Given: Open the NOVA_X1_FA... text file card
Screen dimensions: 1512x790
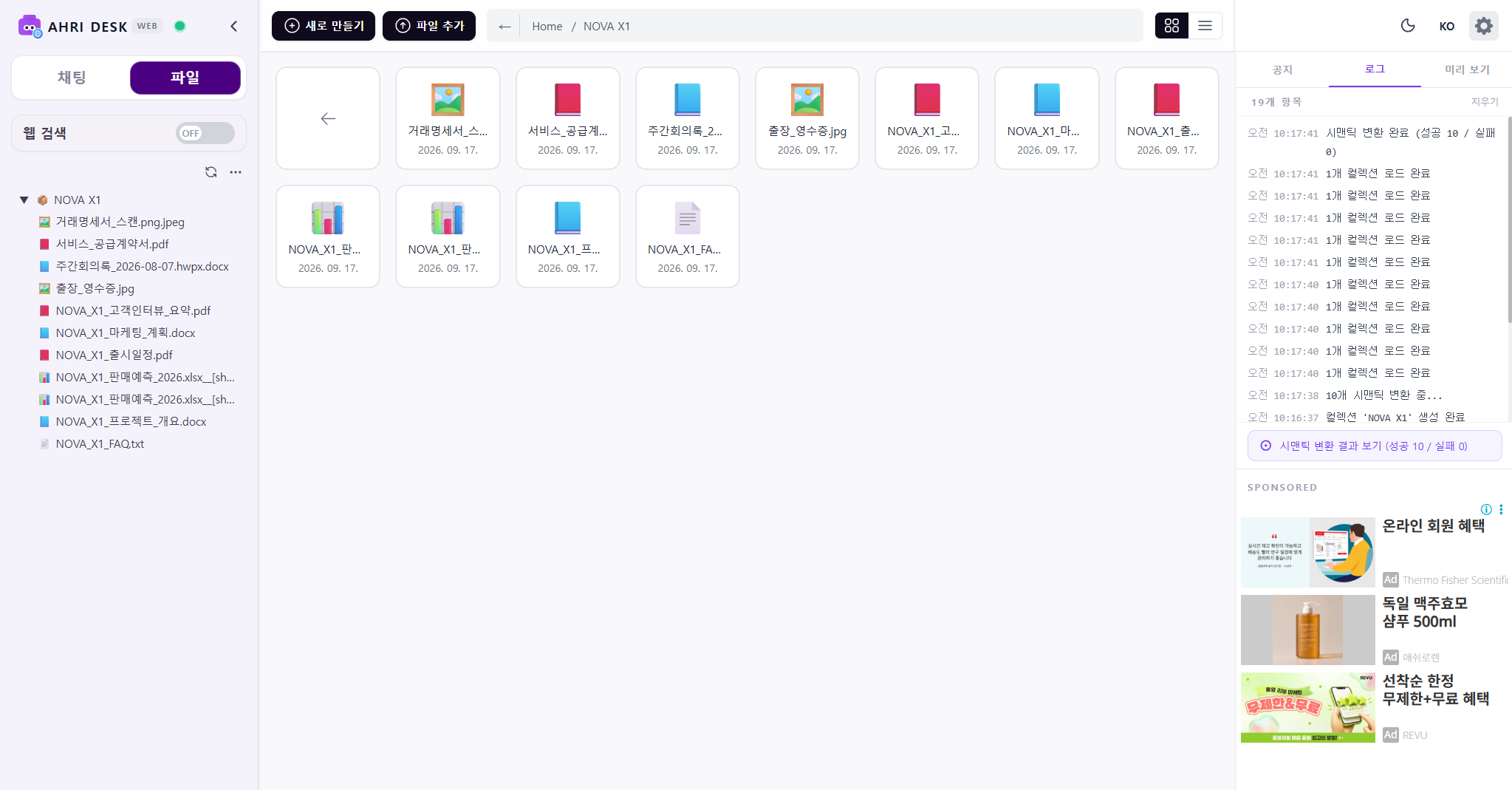Looking at the screenshot, I should point(687,236).
